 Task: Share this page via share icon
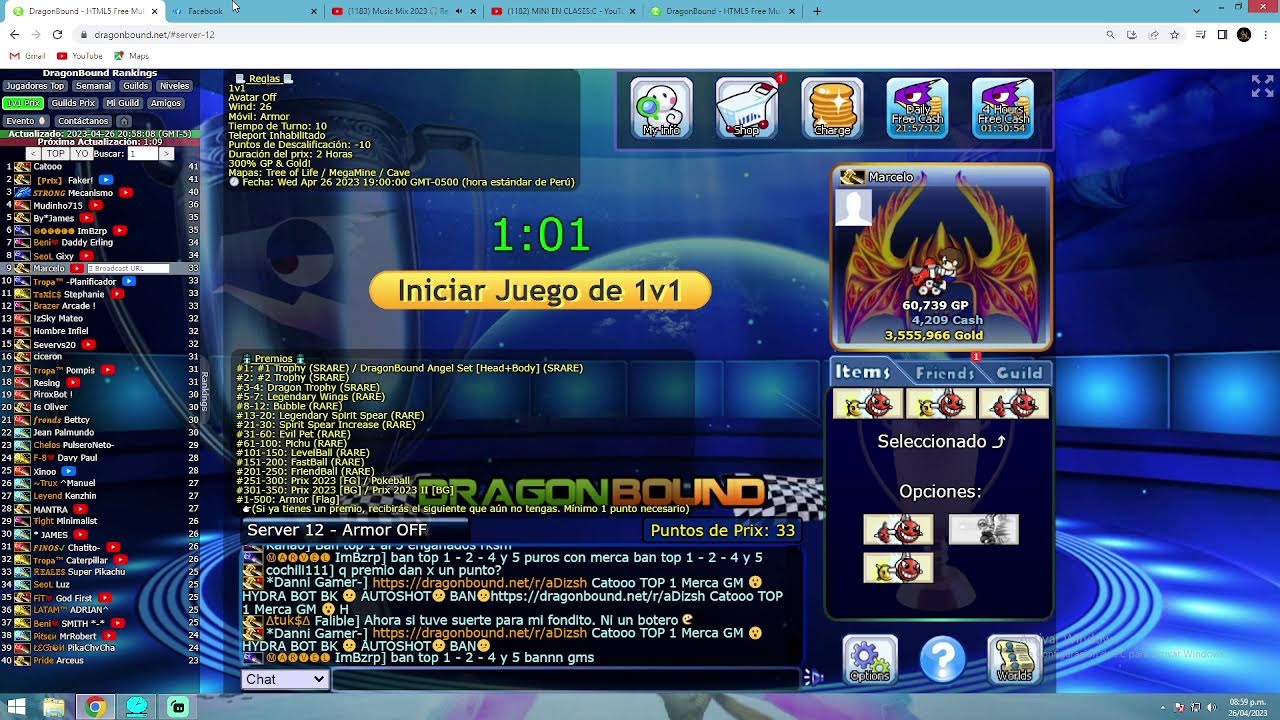tap(1153, 34)
